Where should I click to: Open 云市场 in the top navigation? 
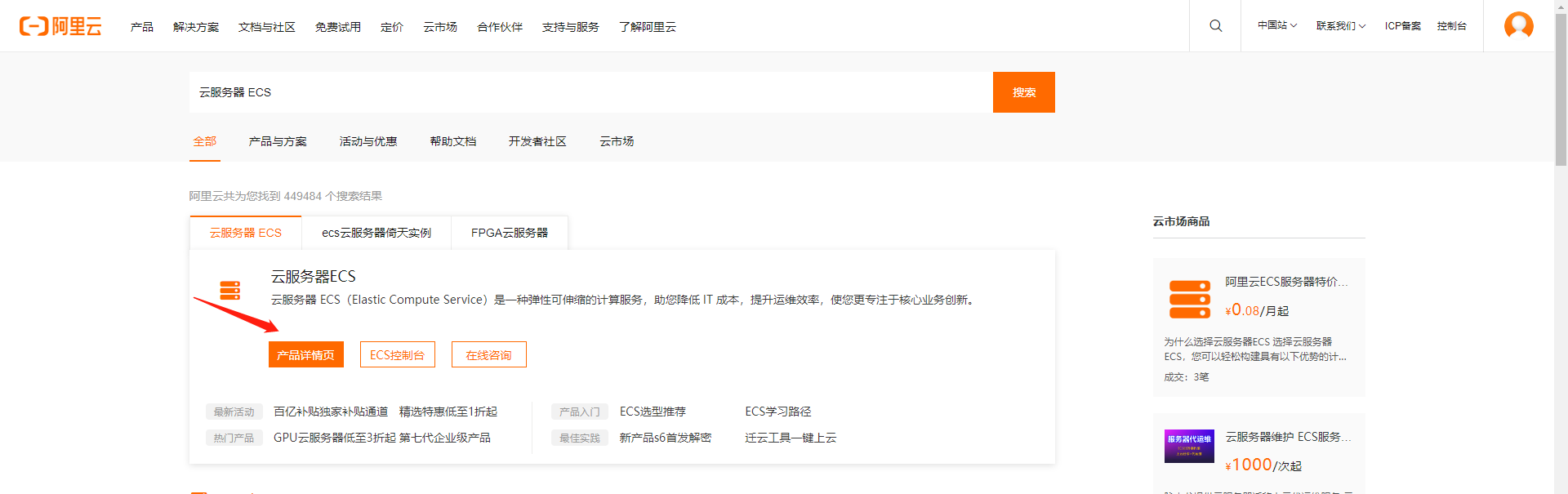[440, 27]
